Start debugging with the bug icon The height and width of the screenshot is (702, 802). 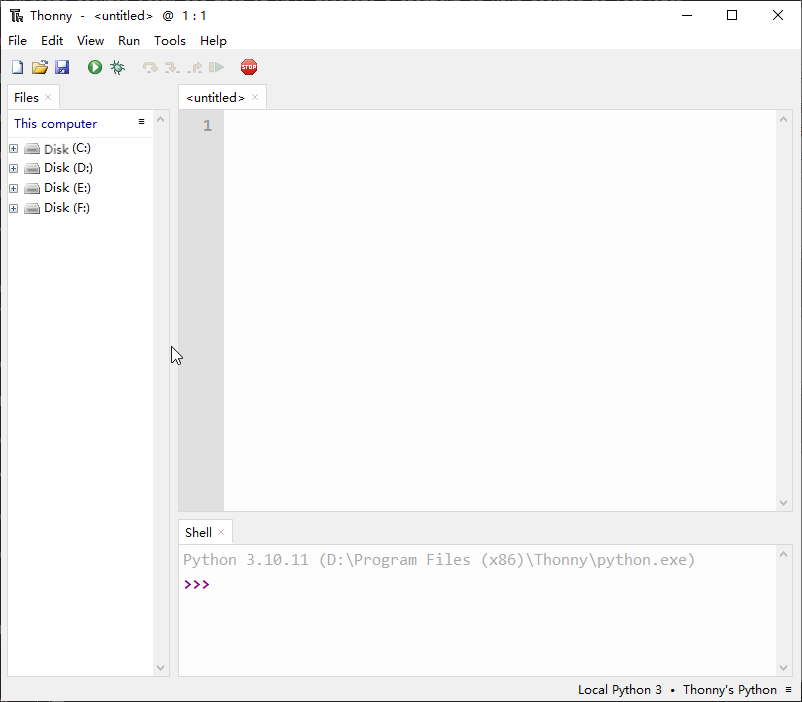pyautogui.click(x=117, y=67)
